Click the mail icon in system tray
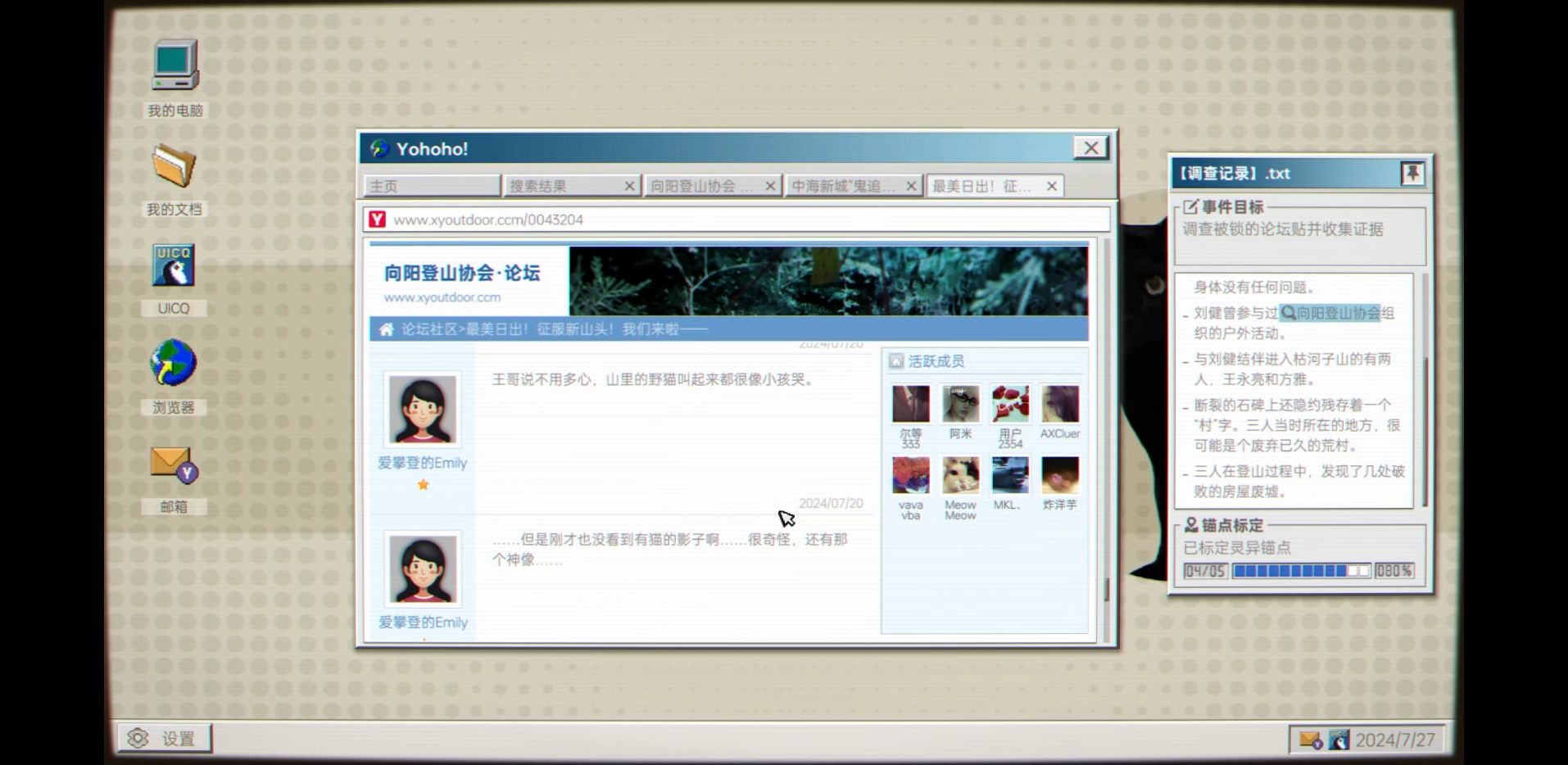The height and width of the screenshot is (765, 1568). [x=1310, y=740]
